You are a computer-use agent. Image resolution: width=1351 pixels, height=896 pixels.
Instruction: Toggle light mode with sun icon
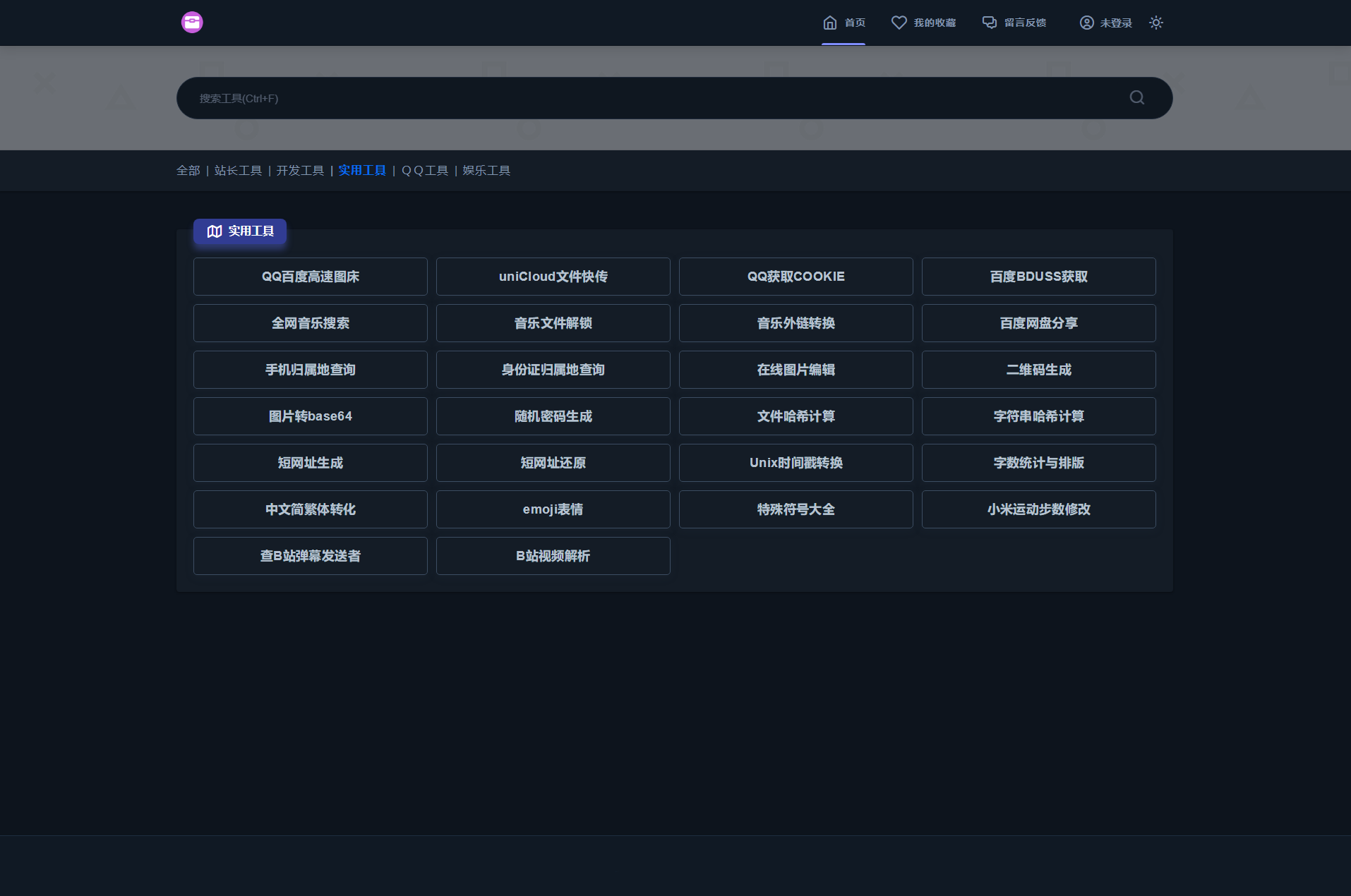(x=1155, y=23)
